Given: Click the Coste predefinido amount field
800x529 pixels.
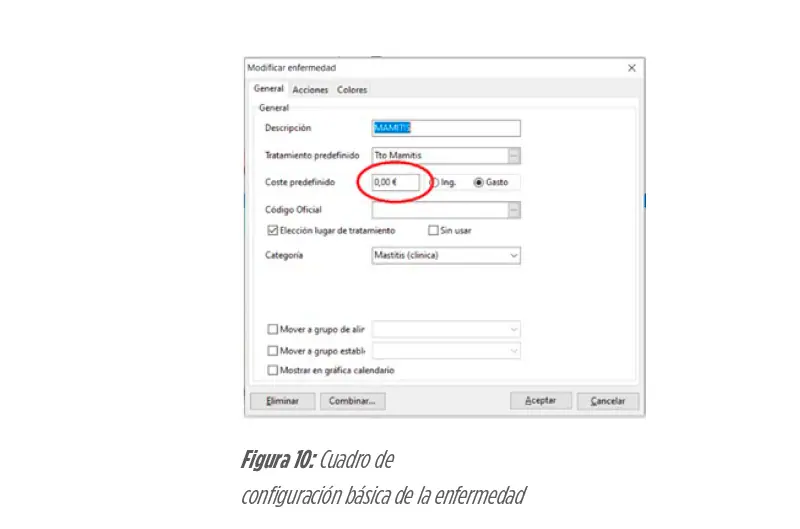Looking at the screenshot, I should [x=396, y=182].
